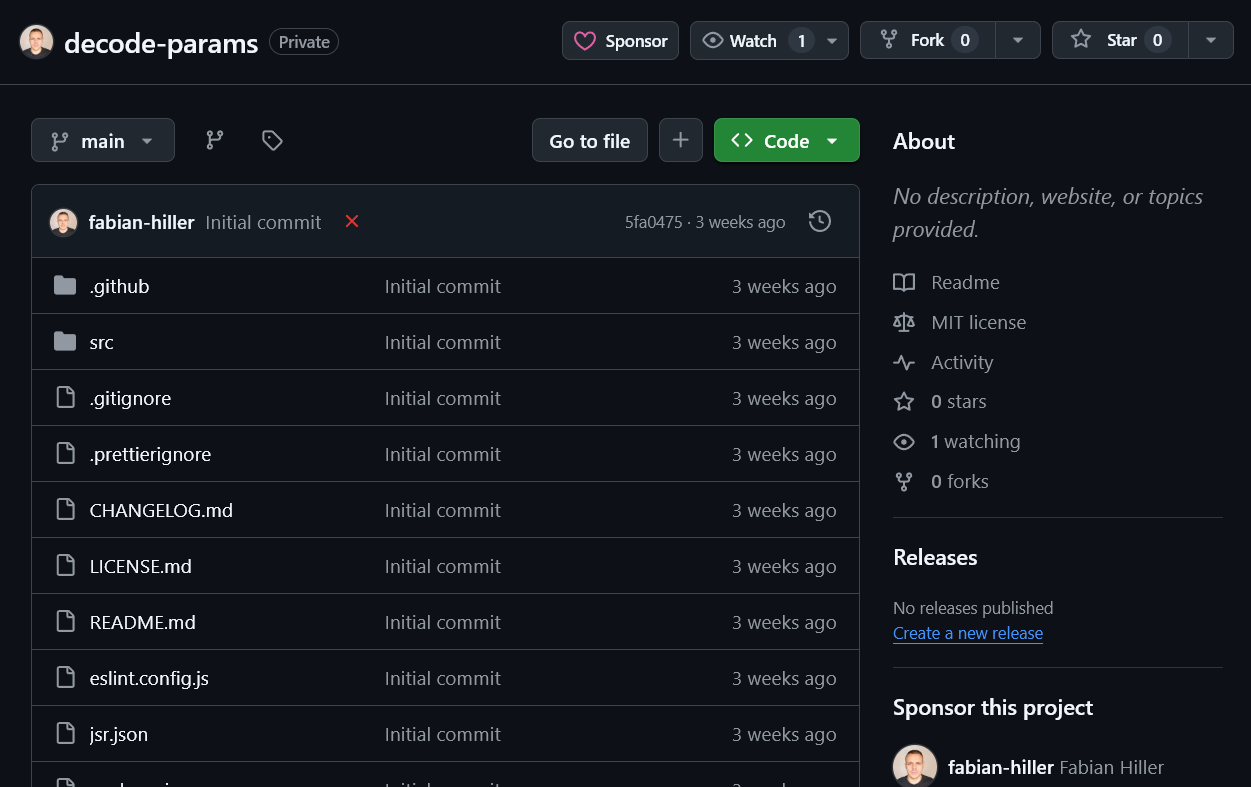Open fabian-hiller in the latest commit bar
Image resolution: width=1251 pixels, height=787 pixels.
pyautogui.click(x=141, y=222)
